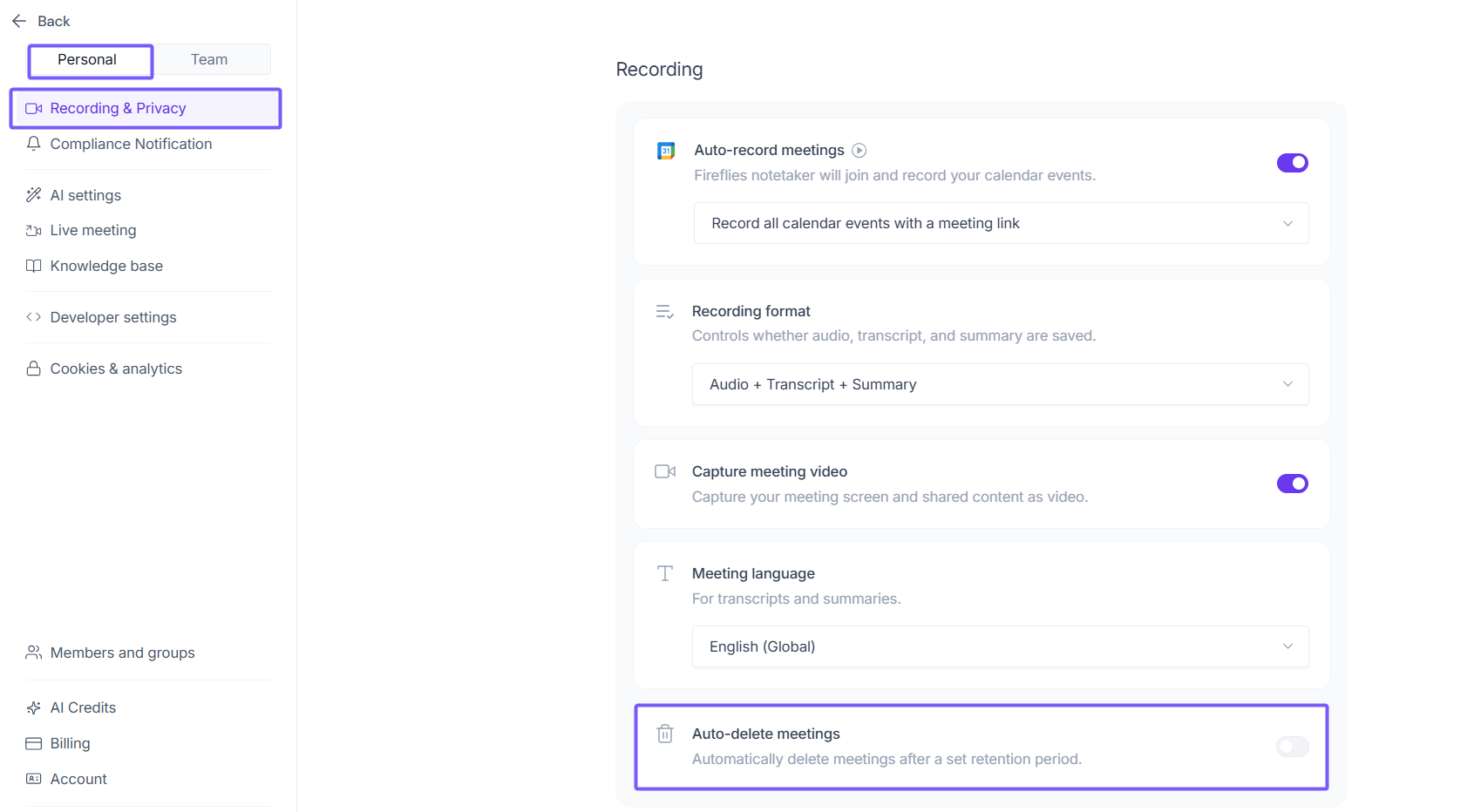1481x812 pixels.
Task: Open Members and groups page
Action: [122, 653]
